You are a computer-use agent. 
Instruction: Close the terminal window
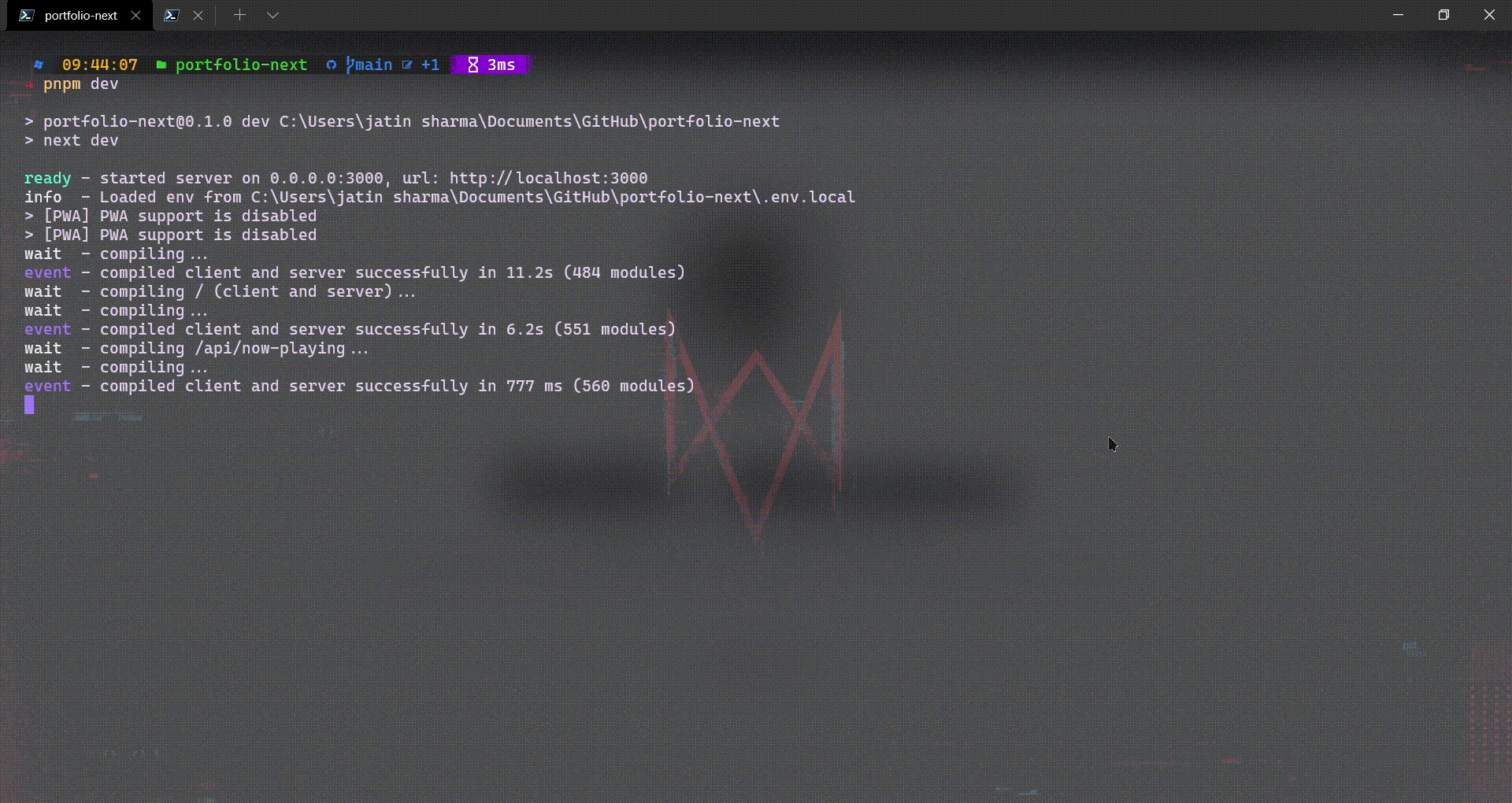tap(1489, 15)
